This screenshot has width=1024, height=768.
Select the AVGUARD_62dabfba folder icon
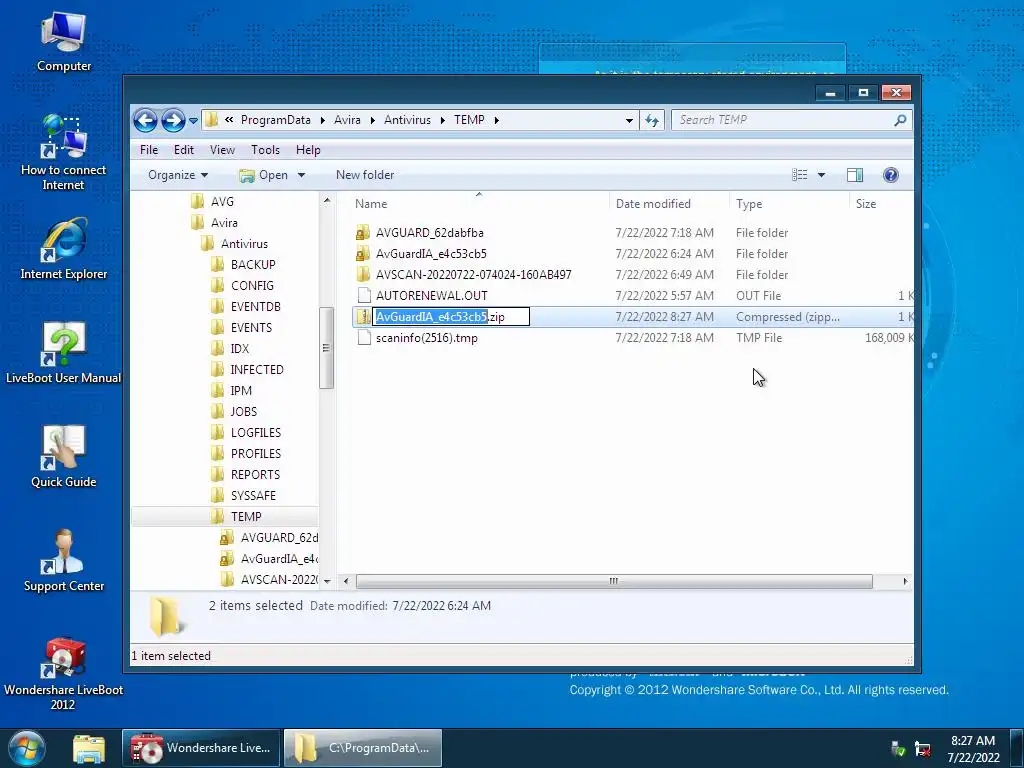363,232
